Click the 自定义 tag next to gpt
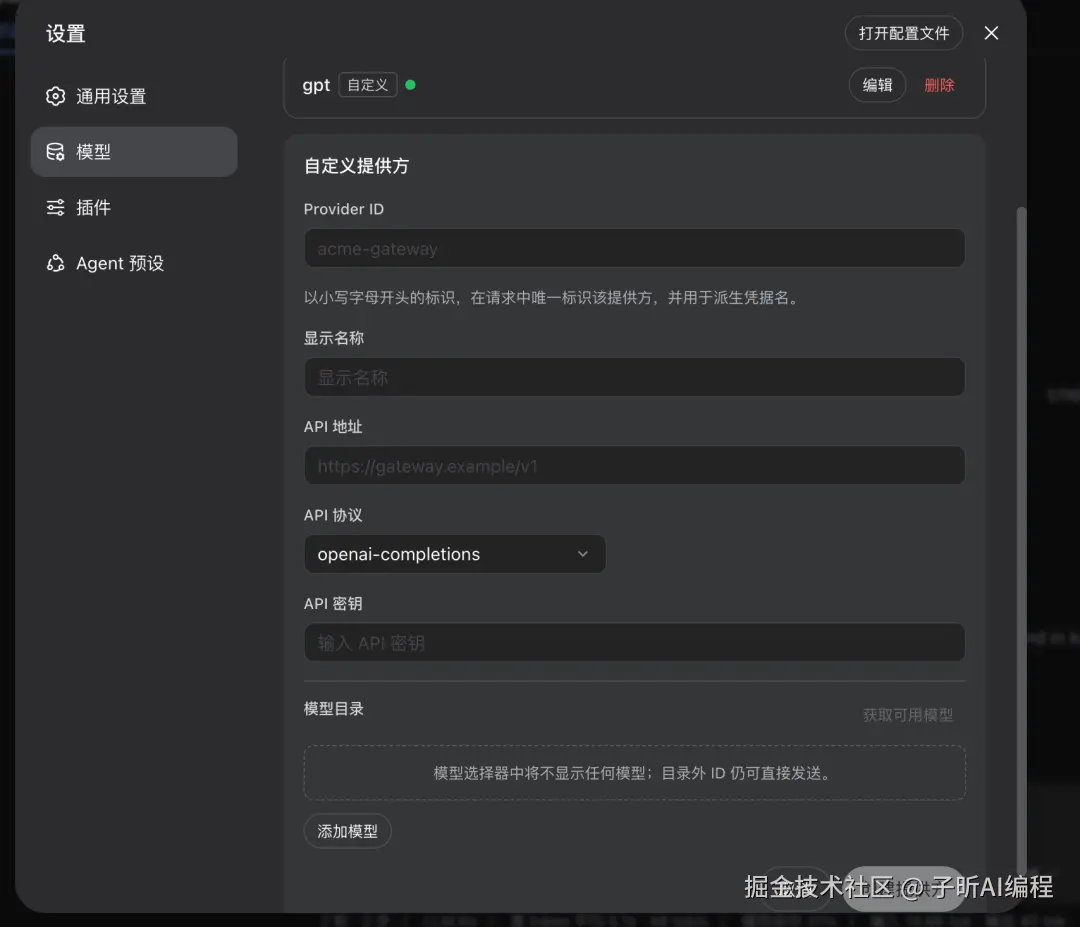 [368, 85]
